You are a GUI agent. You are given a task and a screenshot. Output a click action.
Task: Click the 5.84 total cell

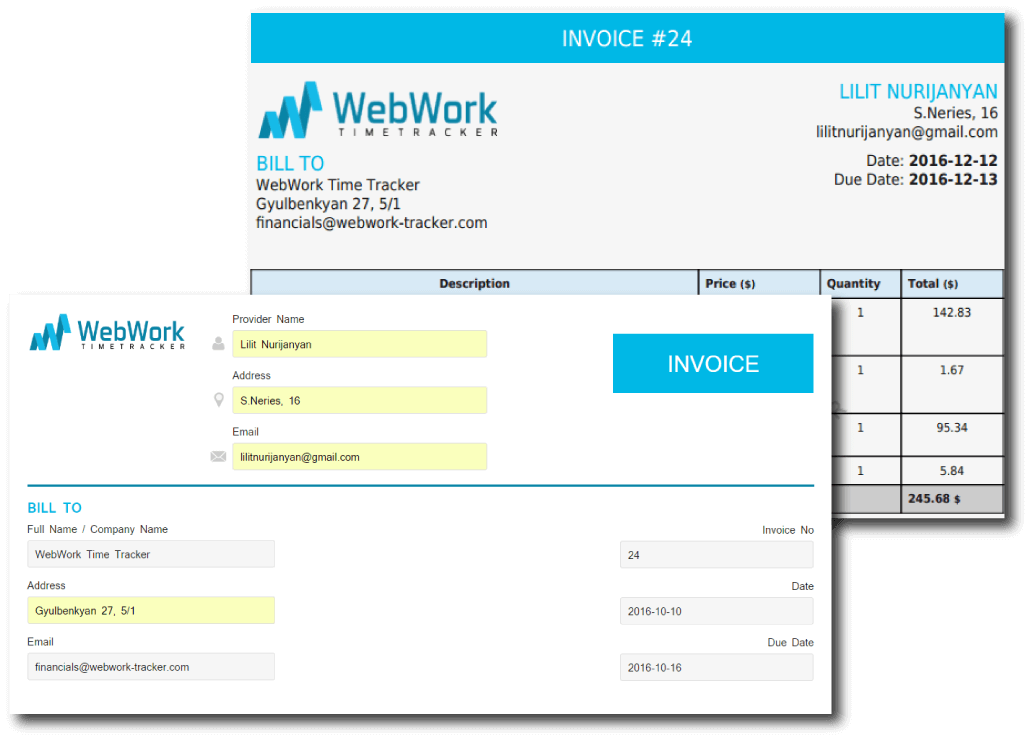pos(952,471)
